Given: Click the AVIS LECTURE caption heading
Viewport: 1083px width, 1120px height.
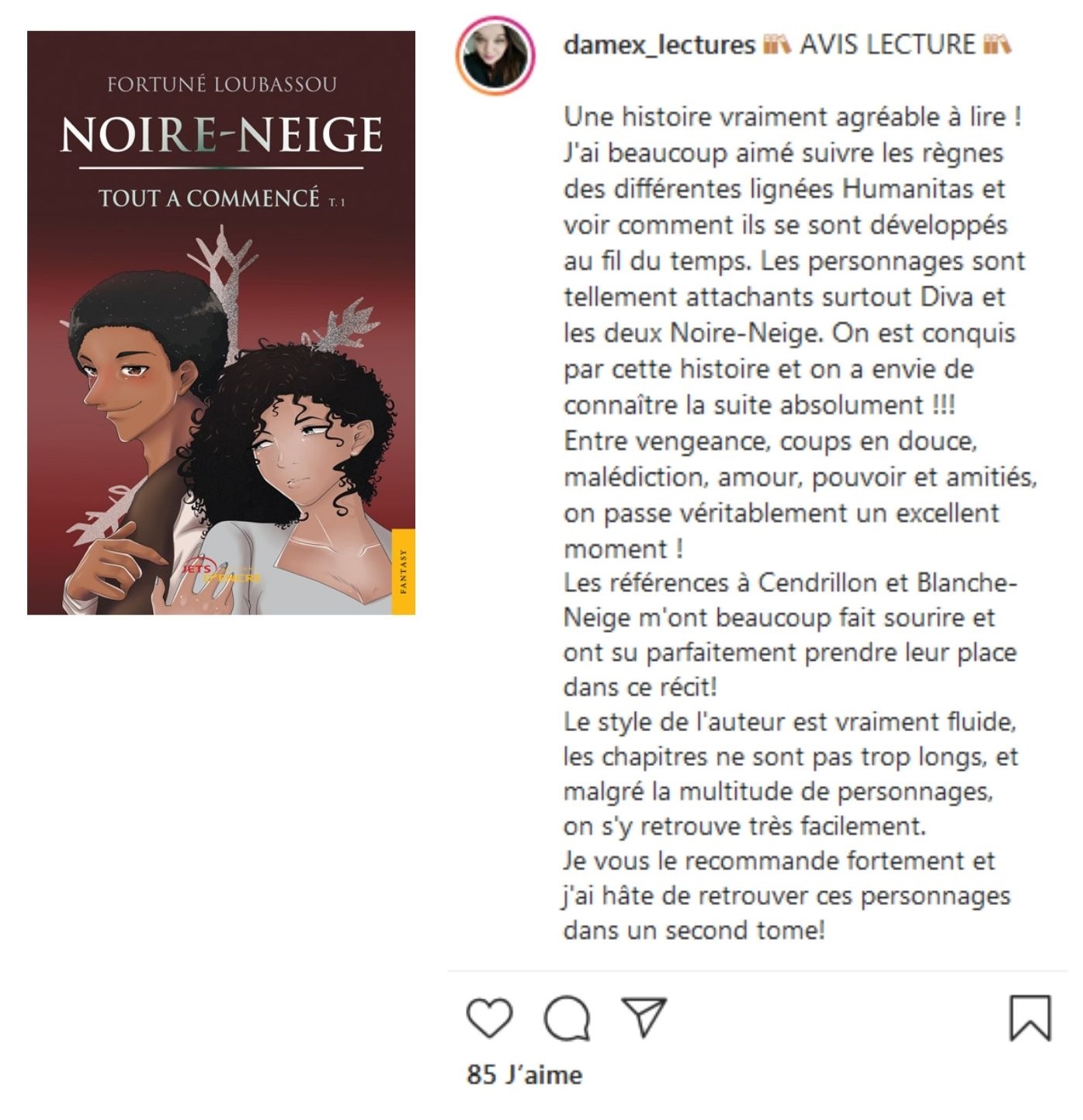Looking at the screenshot, I should click(887, 44).
